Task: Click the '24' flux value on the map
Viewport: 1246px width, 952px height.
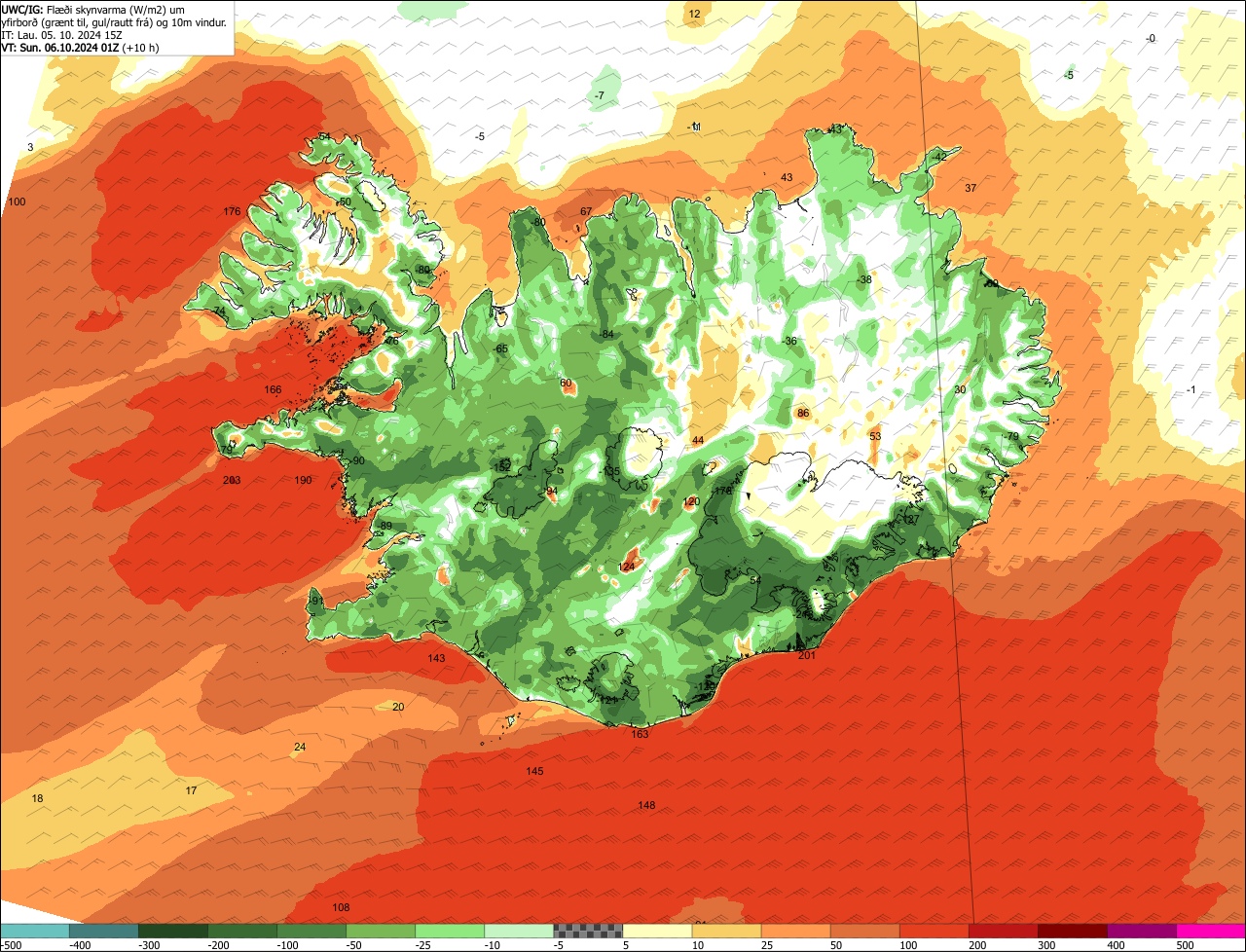Action: click(300, 747)
